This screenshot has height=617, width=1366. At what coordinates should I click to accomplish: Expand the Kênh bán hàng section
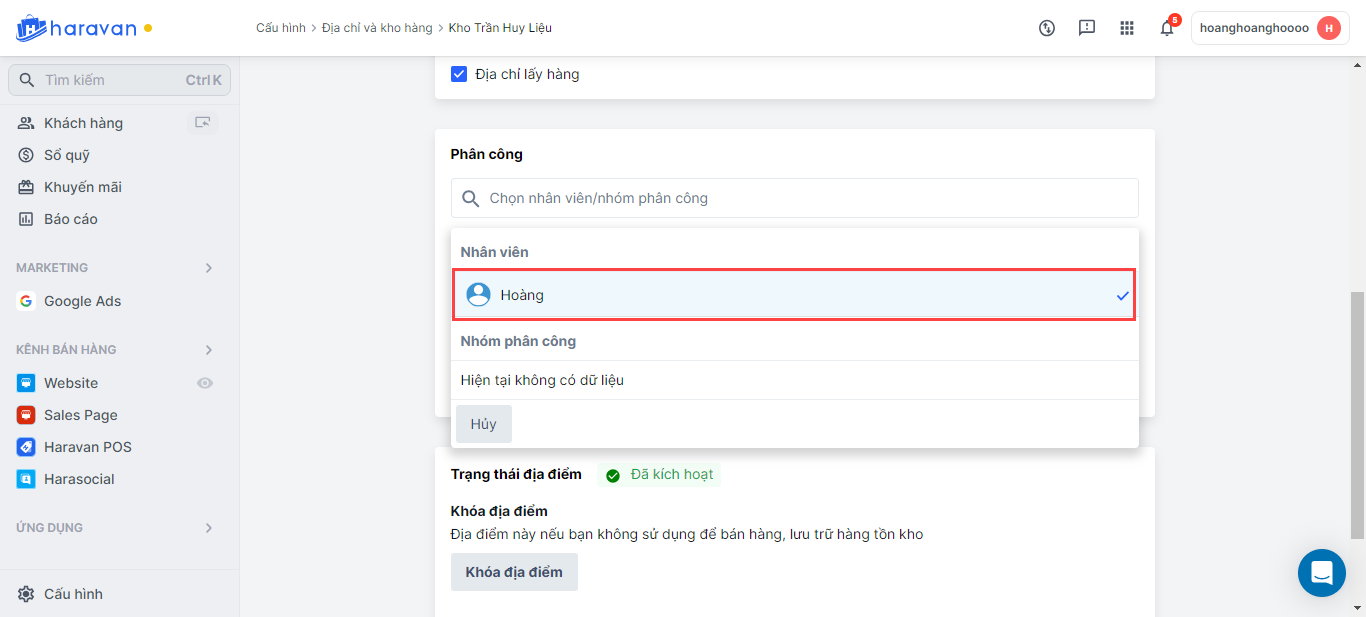[209, 350]
